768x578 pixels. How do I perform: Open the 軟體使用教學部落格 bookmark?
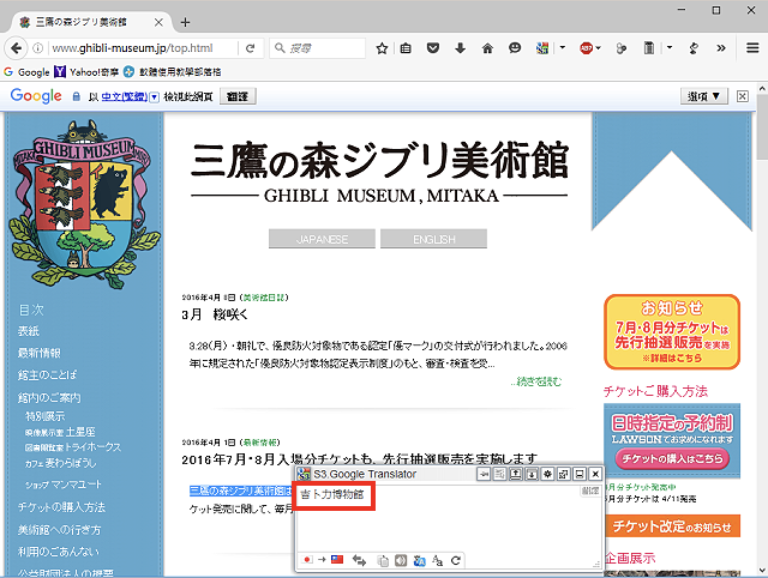[172, 72]
